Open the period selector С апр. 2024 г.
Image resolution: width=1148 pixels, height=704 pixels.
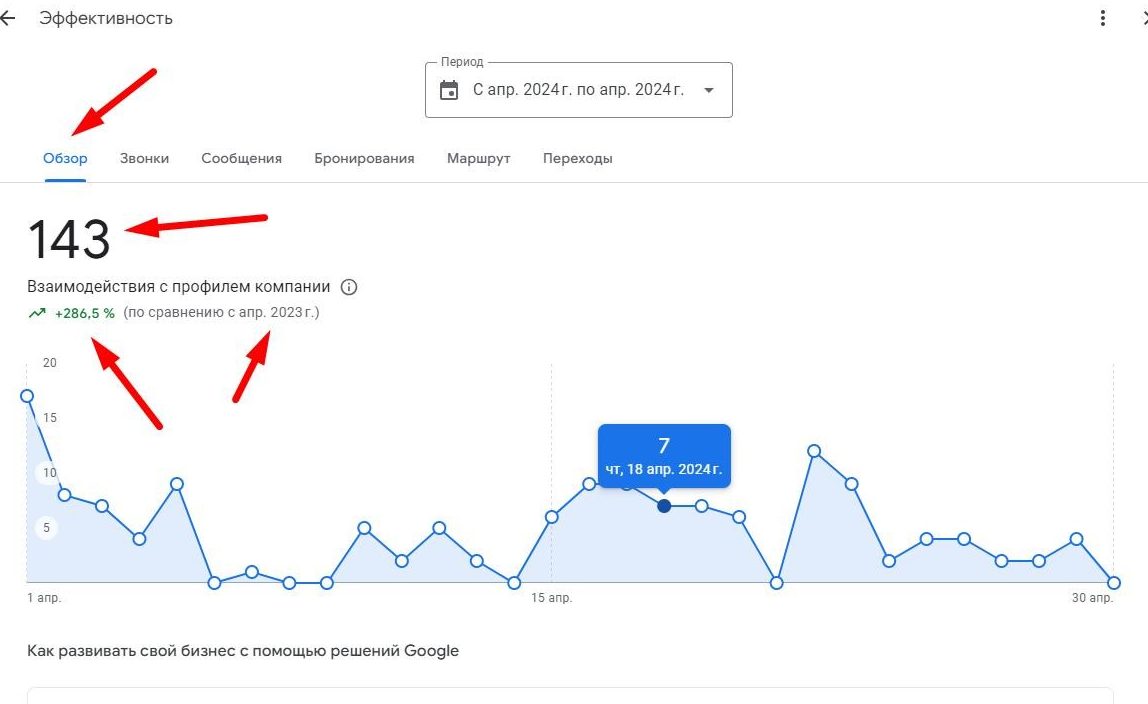pos(578,90)
